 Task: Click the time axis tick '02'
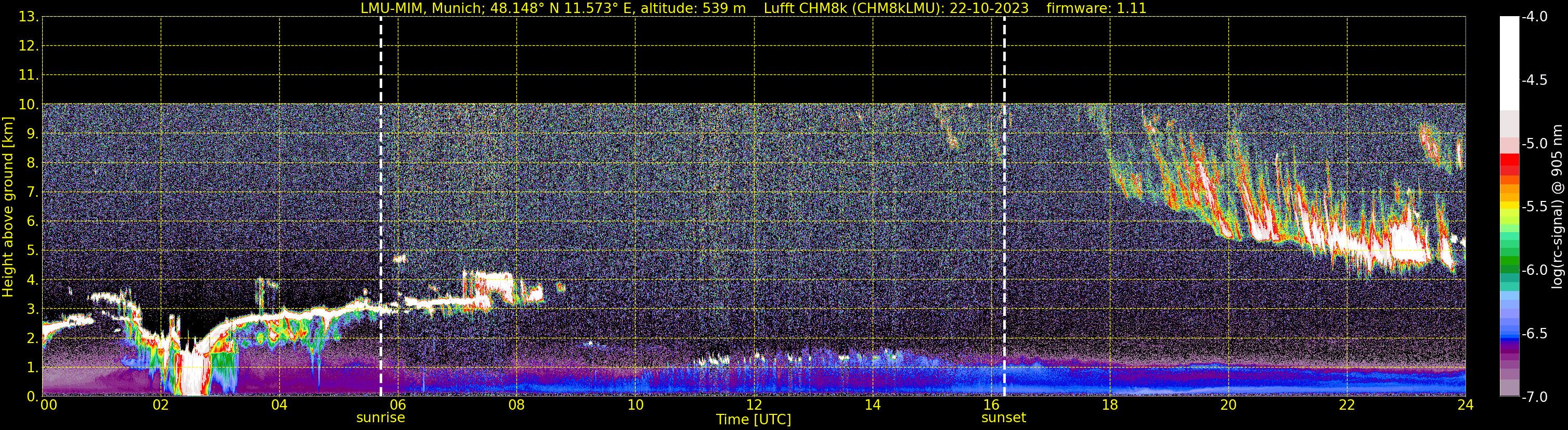tap(161, 405)
